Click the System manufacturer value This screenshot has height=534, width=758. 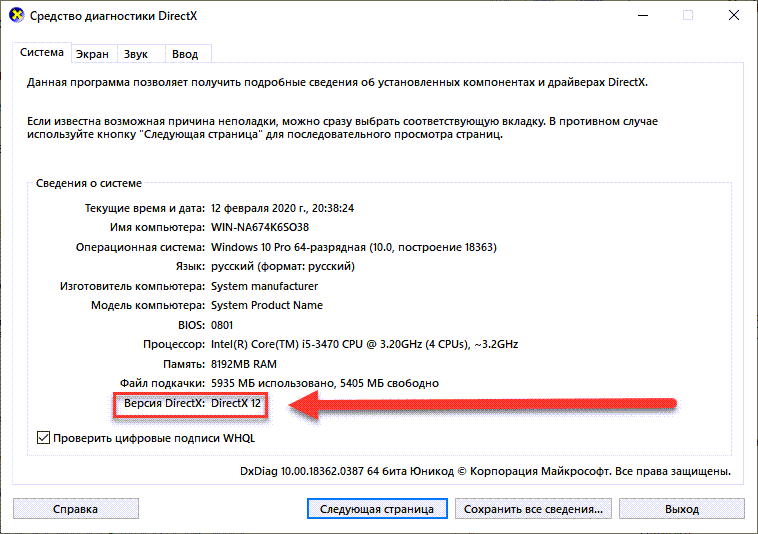coord(264,286)
